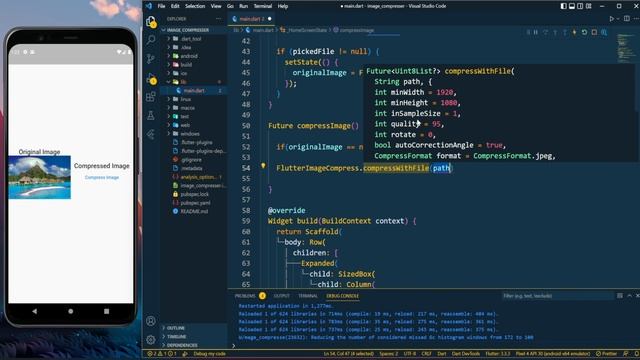
Task: Click the green Restart debug icon
Action: click(584, 32)
